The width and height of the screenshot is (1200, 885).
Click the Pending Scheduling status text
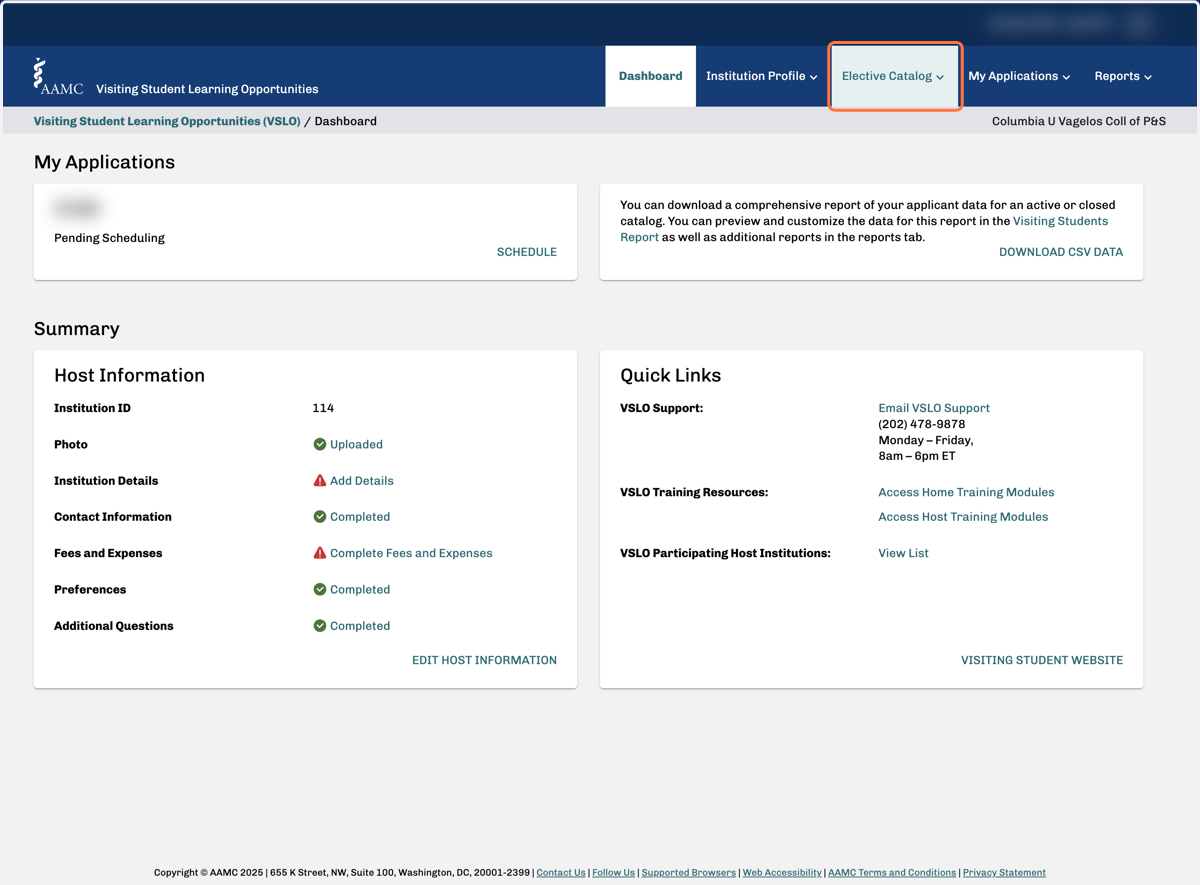coord(109,238)
